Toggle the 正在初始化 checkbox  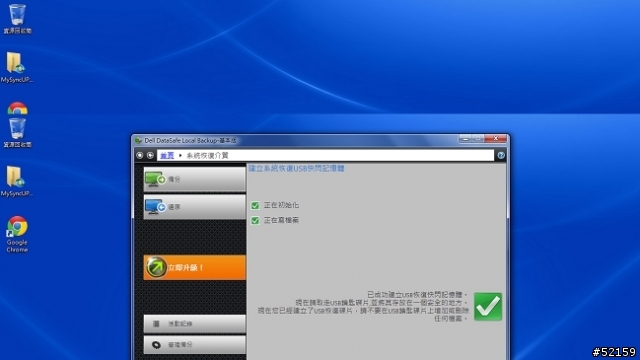tap(255, 205)
